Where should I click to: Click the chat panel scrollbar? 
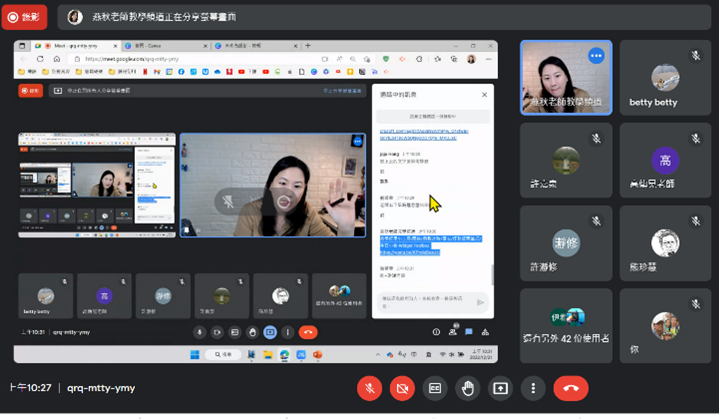click(x=492, y=274)
